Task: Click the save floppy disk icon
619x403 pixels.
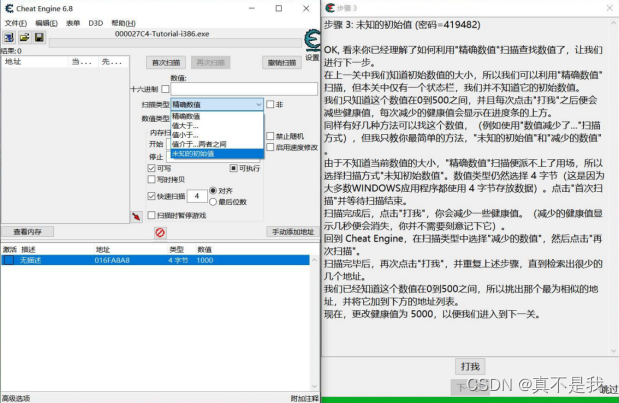Action: click(x=39, y=37)
